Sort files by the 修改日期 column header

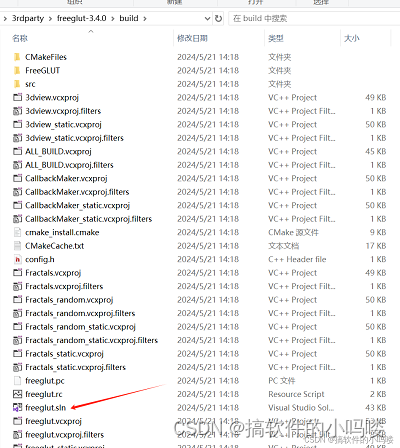coord(192,38)
